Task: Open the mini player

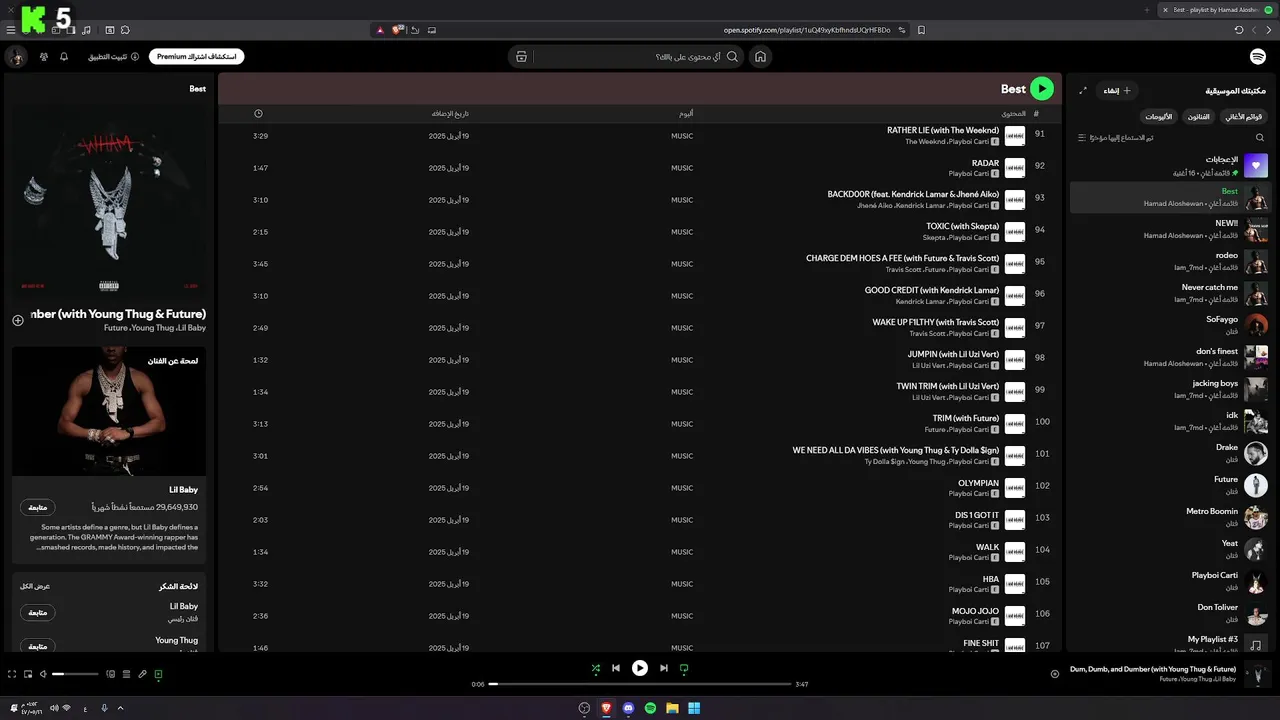Action: coord(28,674)
